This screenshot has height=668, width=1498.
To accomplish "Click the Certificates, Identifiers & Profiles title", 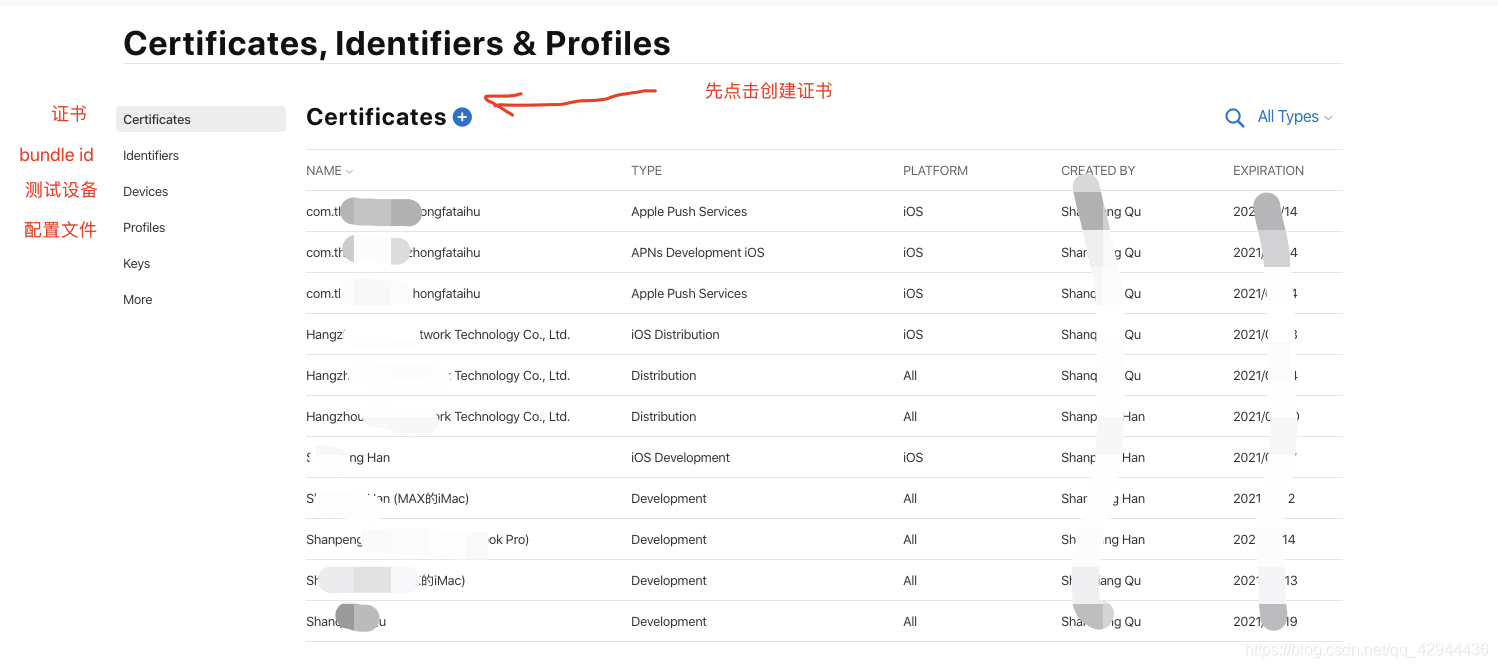I will pyautogui.click(x=397, y=43).
